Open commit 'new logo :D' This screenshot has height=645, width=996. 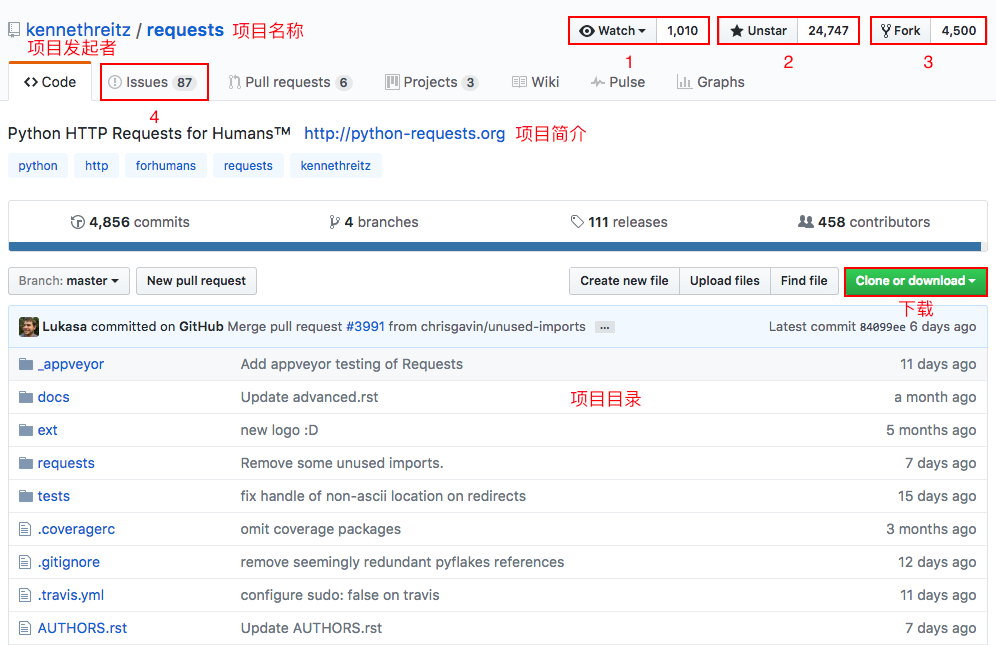click(x=279, y=430)
